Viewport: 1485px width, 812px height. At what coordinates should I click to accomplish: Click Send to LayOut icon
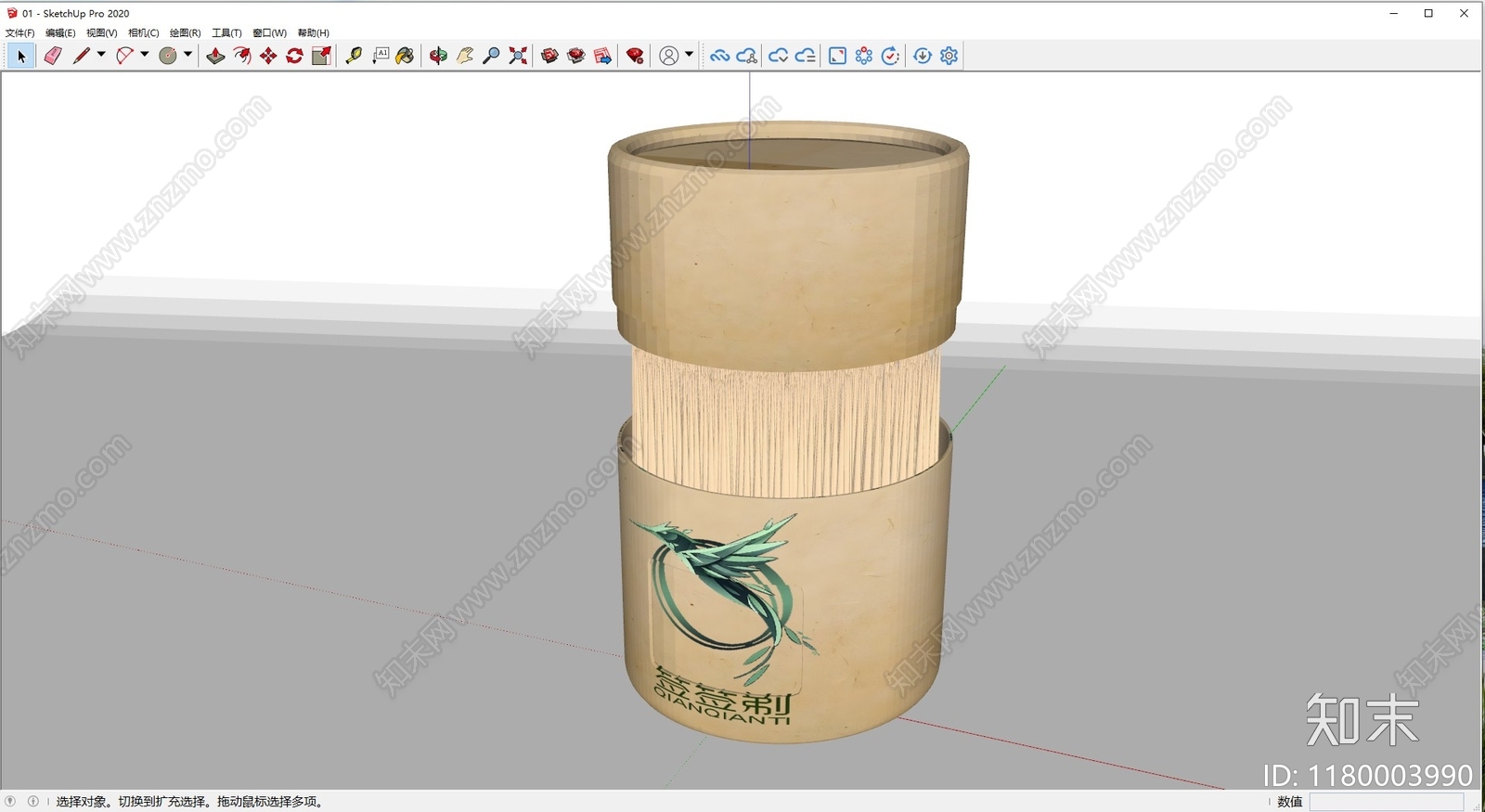(x=602, y=56)
